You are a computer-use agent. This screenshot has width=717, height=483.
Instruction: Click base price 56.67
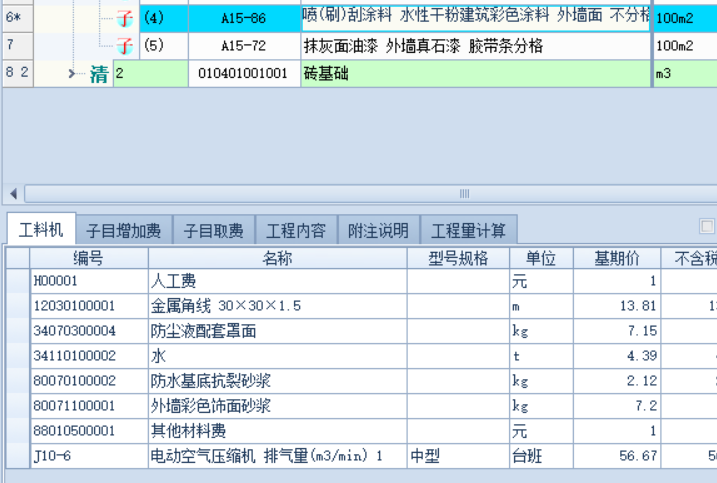click(617, 456)
